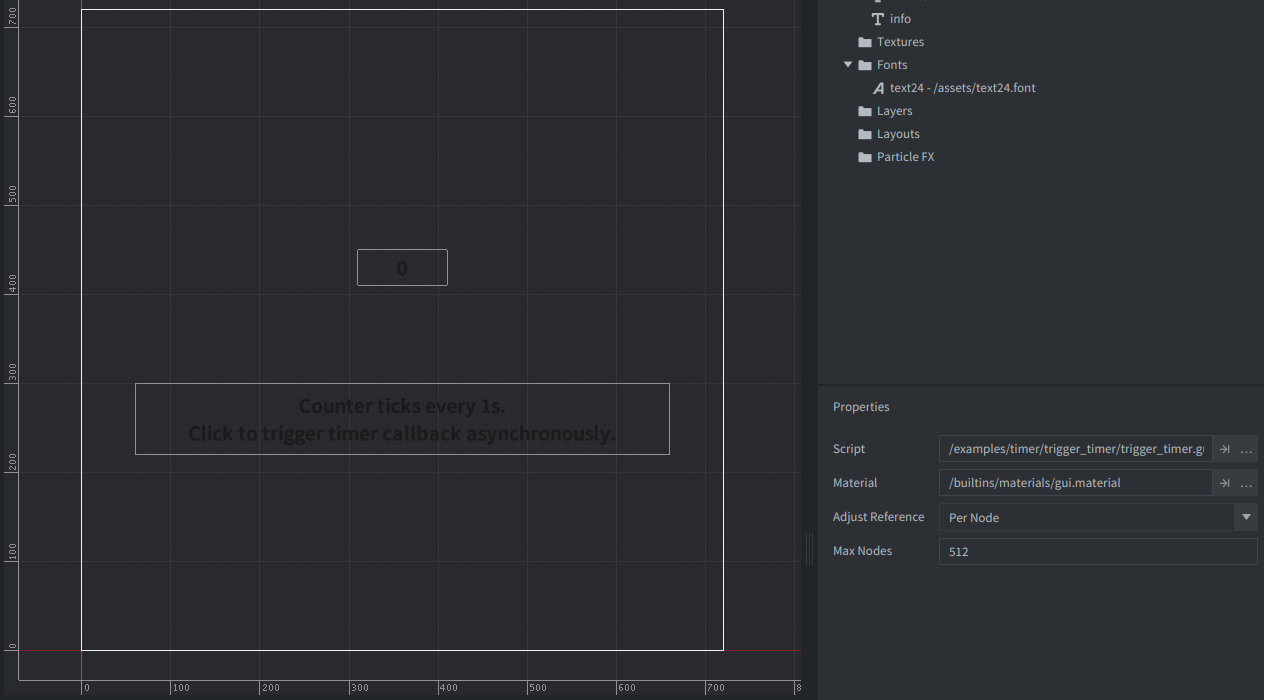Click the Properties panel heading
The height and width of the screenshot is (700, 1264).
point(861,407)
